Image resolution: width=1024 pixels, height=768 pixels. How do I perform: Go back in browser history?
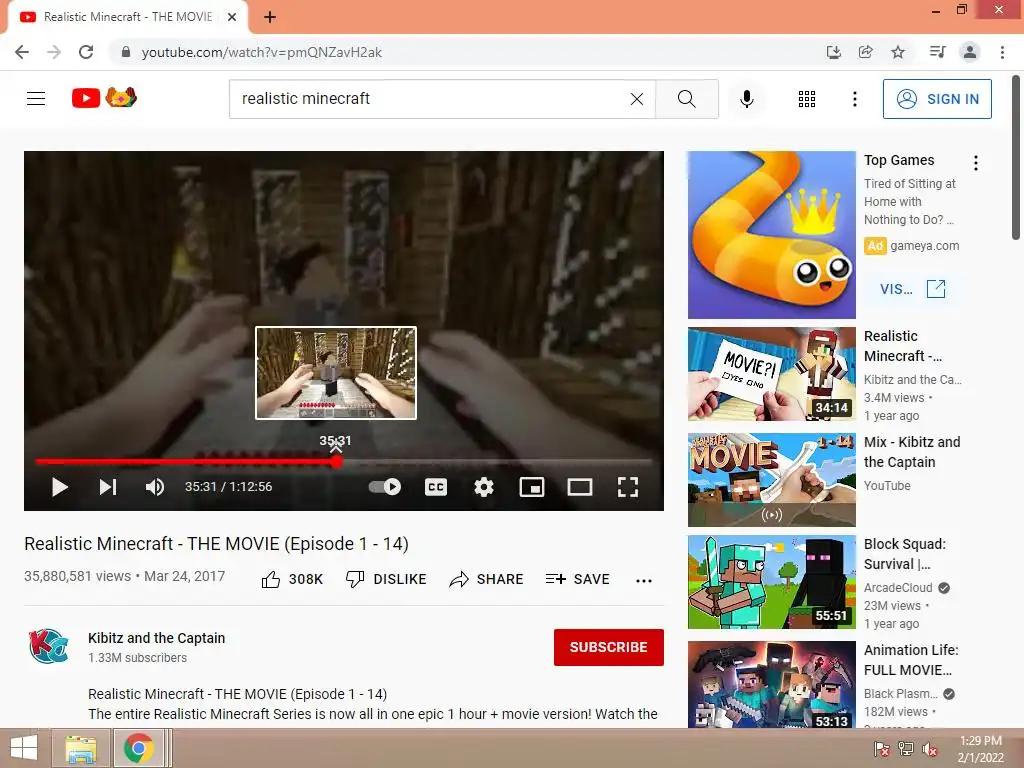[x=22, y=52]
